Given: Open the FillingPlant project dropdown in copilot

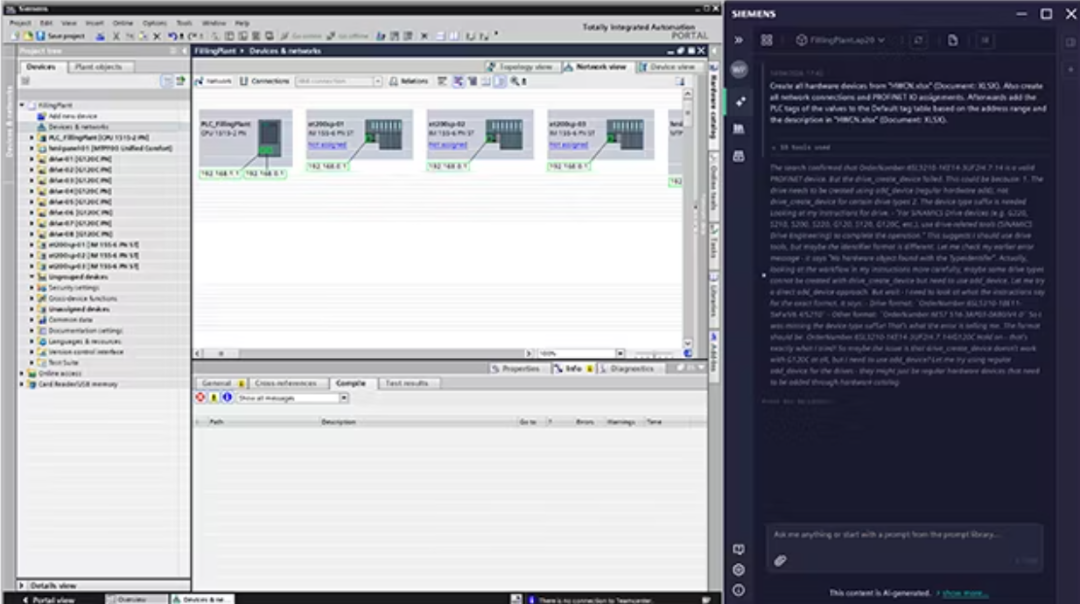Looking at the screenshot, I should pos(840,40).
